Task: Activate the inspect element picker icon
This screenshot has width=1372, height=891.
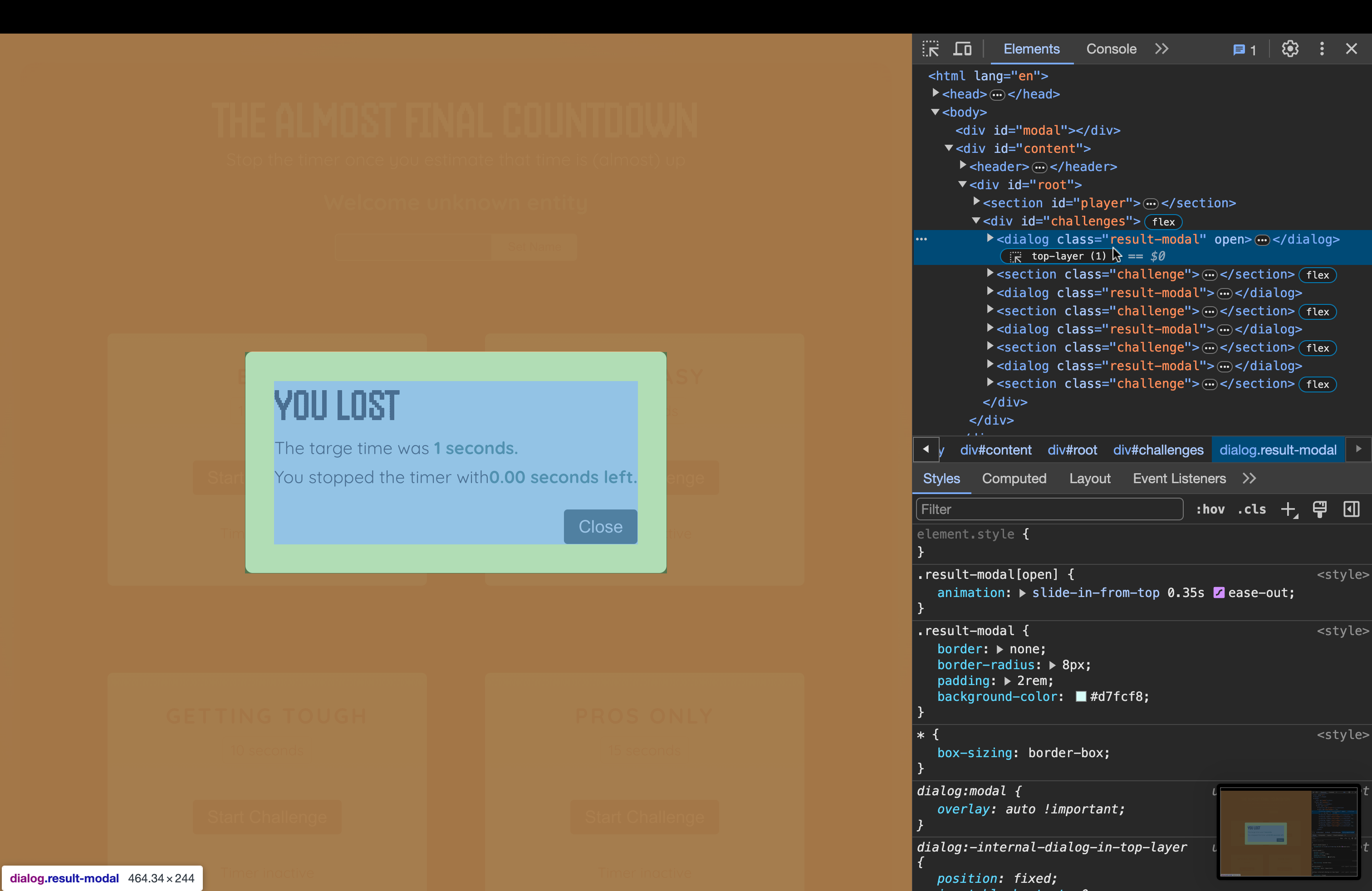Action: click(930, 49)
